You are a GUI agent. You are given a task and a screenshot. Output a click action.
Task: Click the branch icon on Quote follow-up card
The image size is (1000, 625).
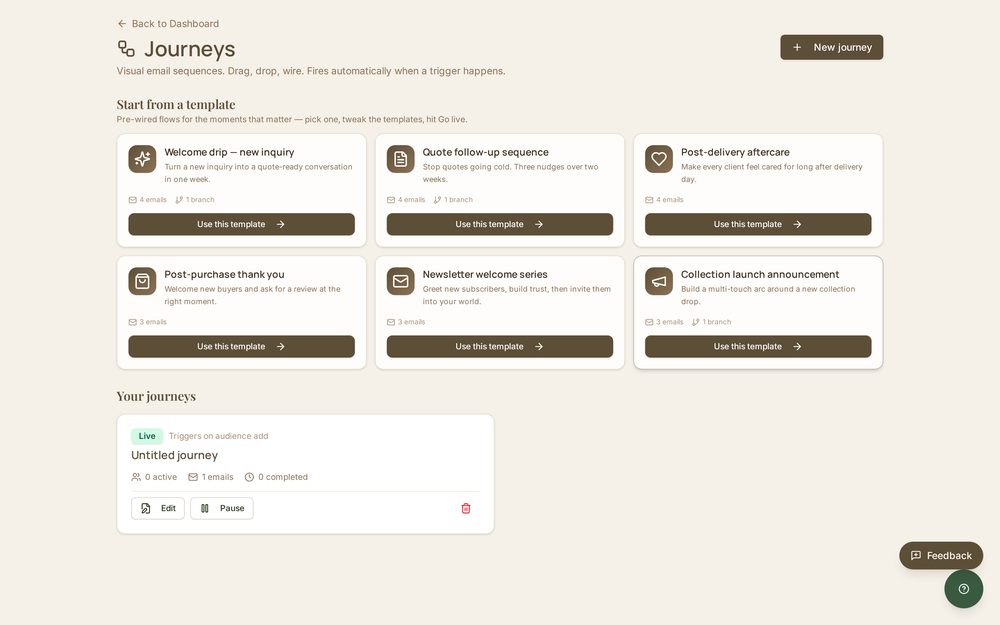[x=438, y=200]
